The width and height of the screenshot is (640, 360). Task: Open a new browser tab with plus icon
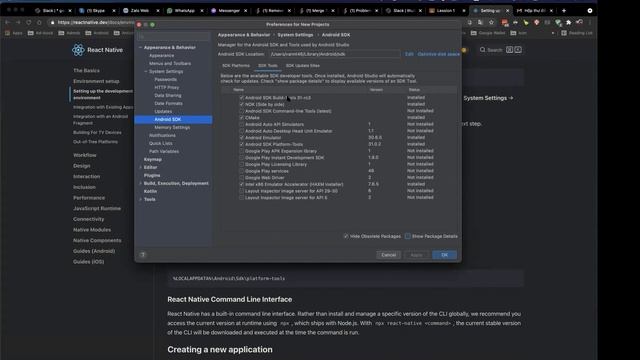pos(564,10)
